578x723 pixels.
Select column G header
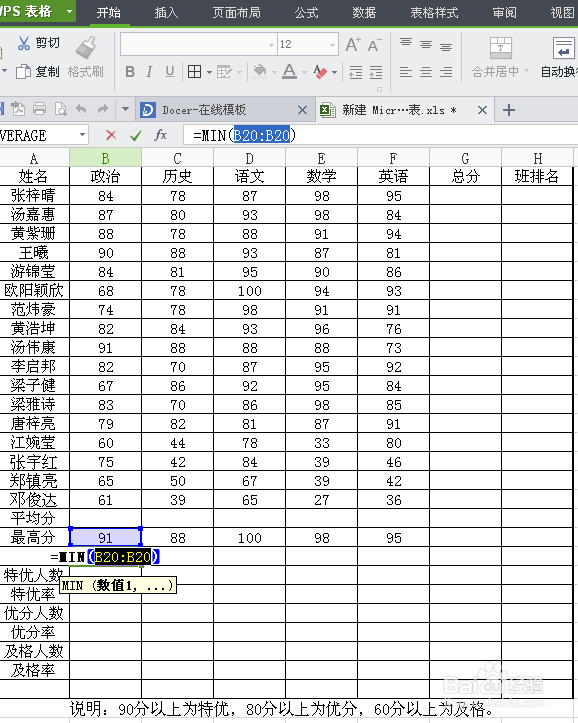click(x=465, y=159)
